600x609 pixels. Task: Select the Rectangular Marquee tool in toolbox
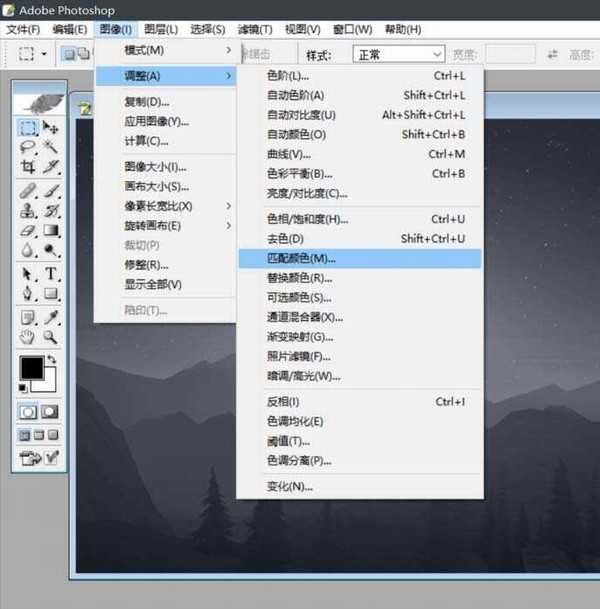coord(28,127)
